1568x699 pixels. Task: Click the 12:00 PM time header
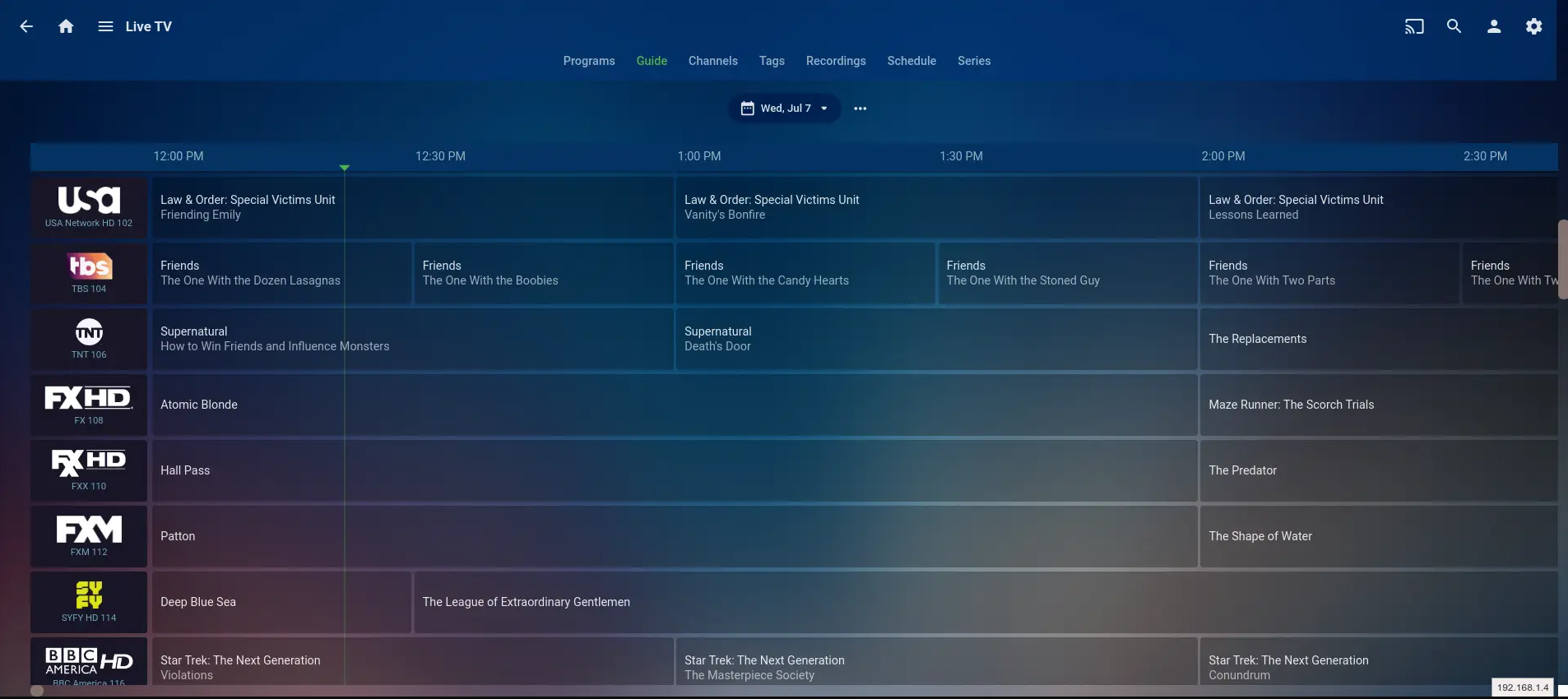(x=179, y=156)
